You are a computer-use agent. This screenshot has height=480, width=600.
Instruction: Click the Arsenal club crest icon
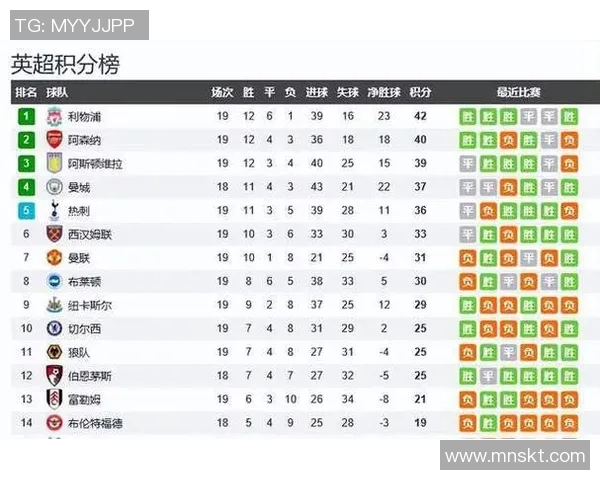point(53,140)
